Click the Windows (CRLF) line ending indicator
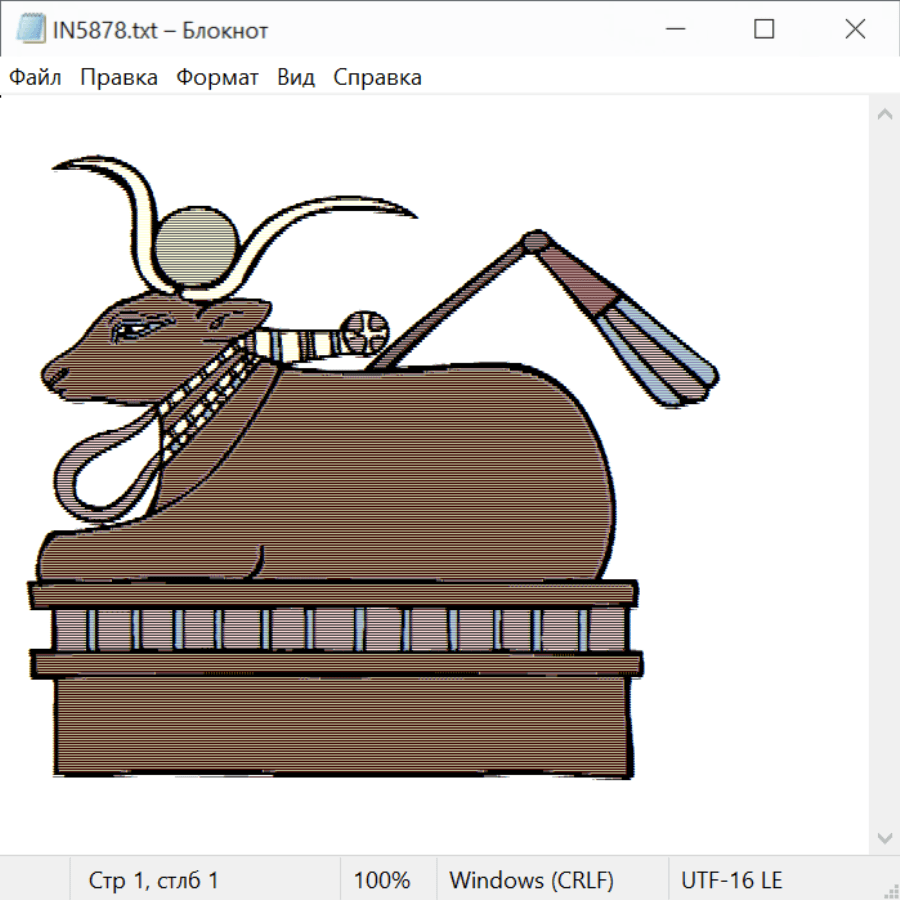 coord(531,881)
